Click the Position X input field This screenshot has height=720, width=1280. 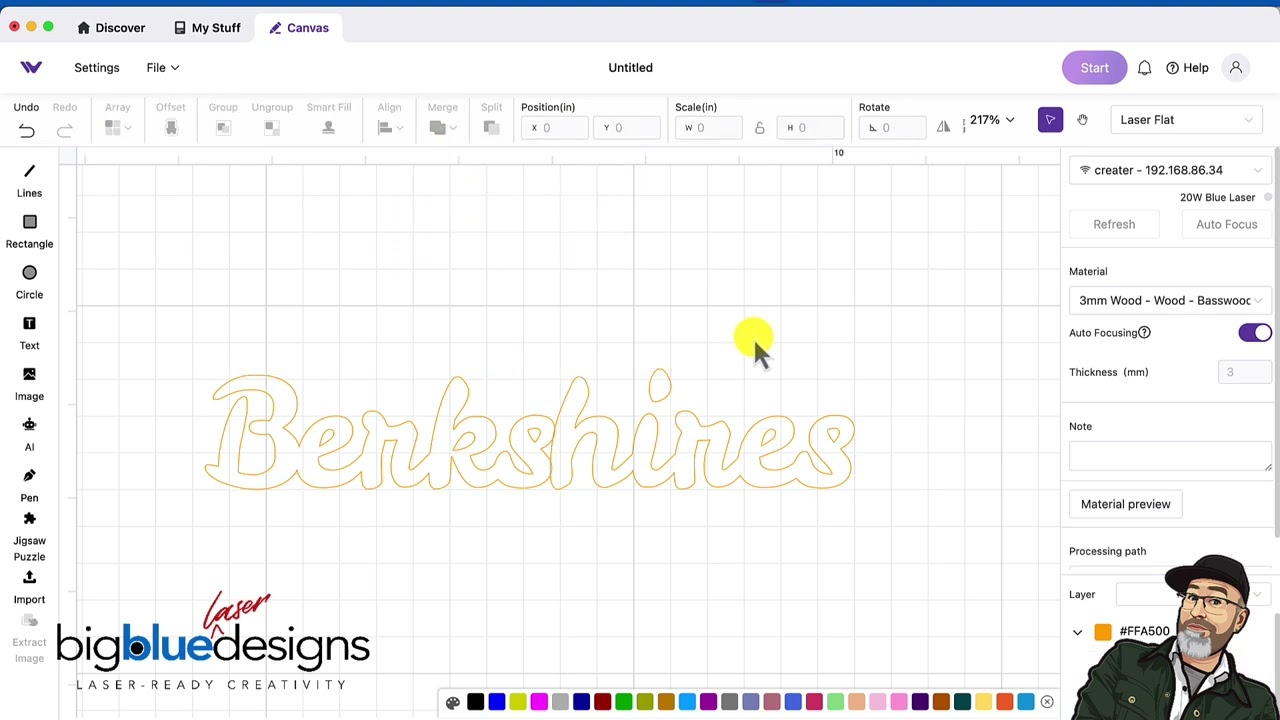coord(555,128)
